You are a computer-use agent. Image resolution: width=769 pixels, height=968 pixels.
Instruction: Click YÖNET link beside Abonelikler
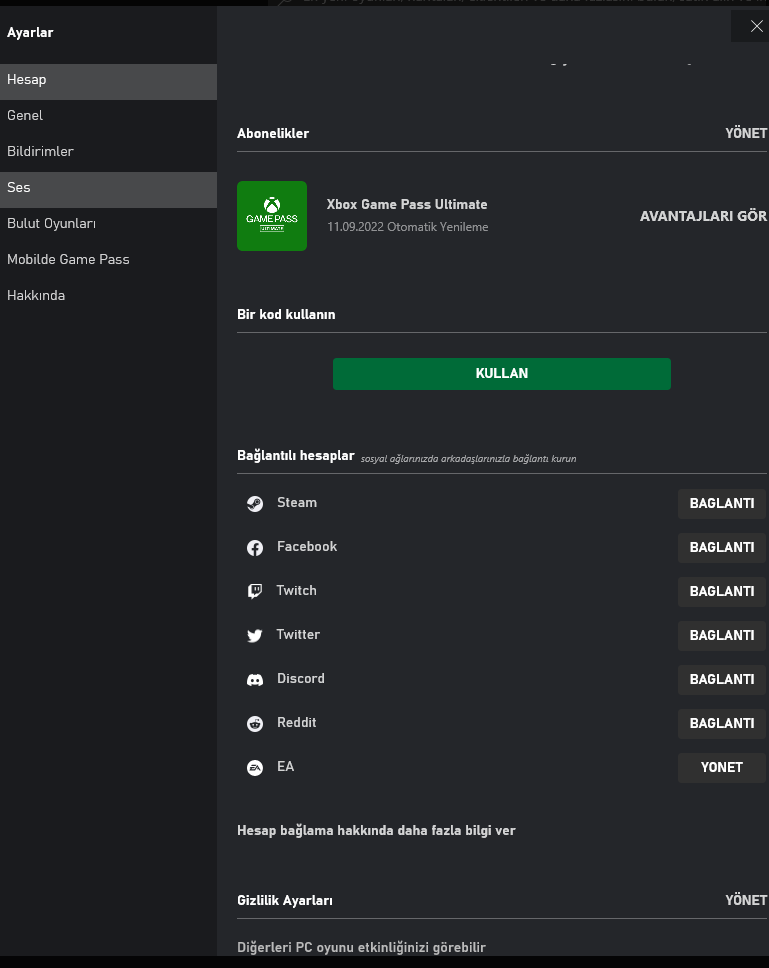coord(746,134)
